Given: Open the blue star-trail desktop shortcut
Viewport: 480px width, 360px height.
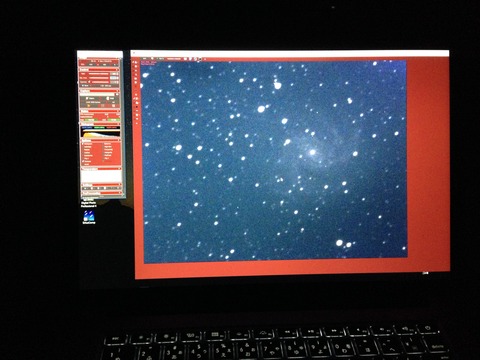Looking at the screenshot, I should coord(89,216).
